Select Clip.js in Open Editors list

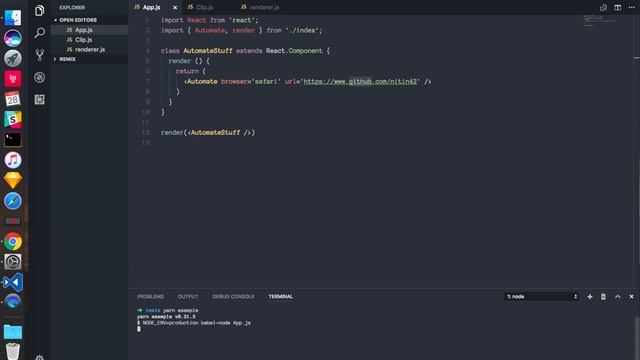click(90, 40)
